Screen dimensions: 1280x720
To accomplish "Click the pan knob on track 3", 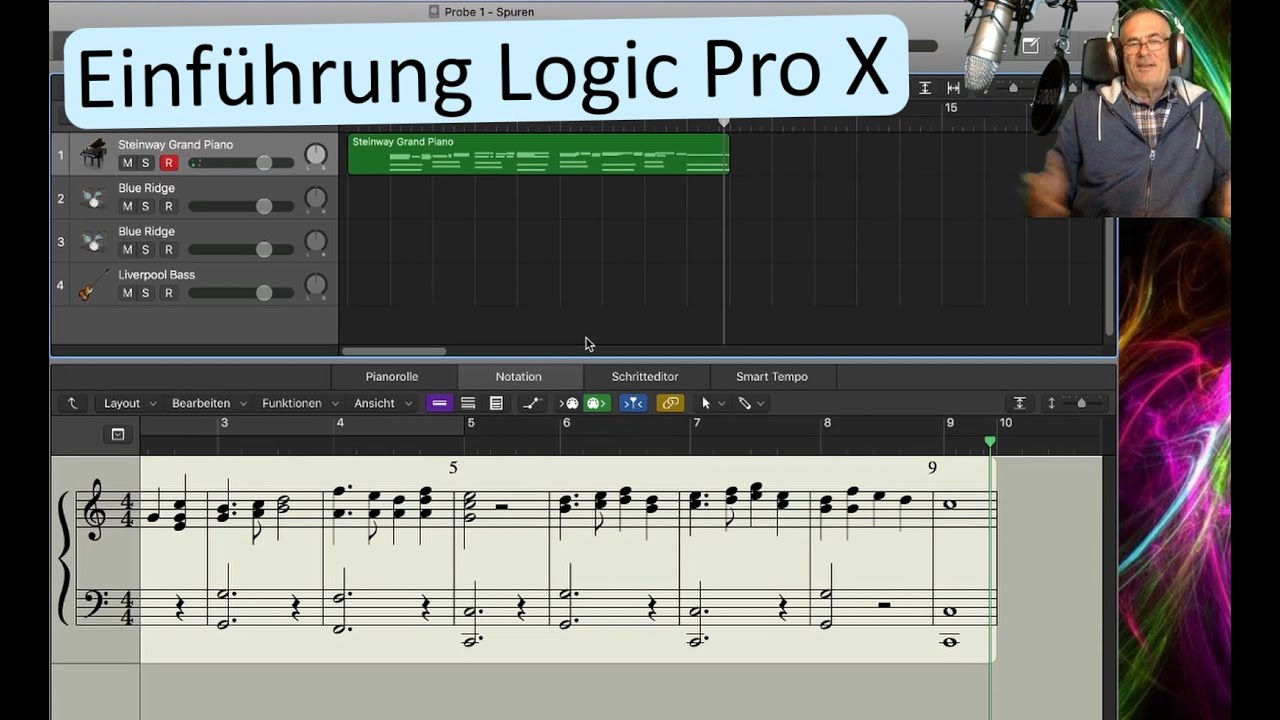I will click(316, 242).
